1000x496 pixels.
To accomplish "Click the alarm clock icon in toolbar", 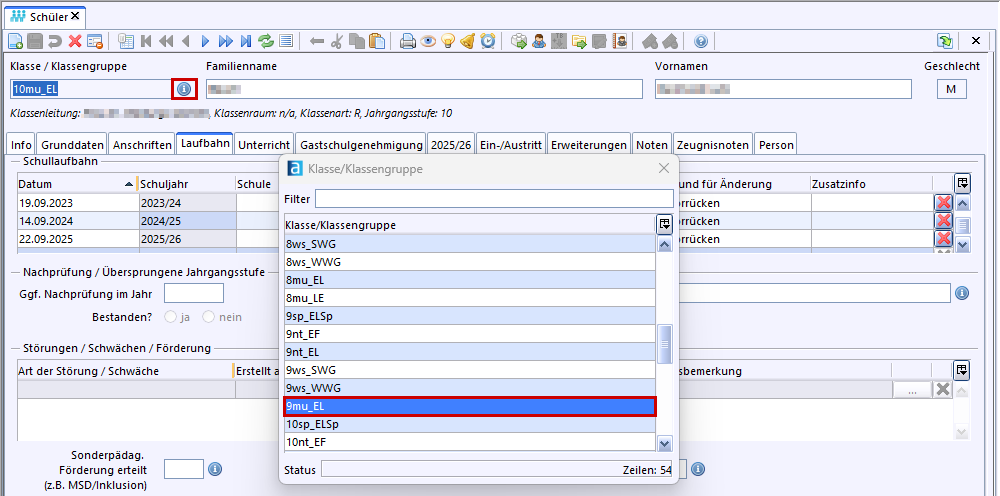I will click(x=488, y=41).
